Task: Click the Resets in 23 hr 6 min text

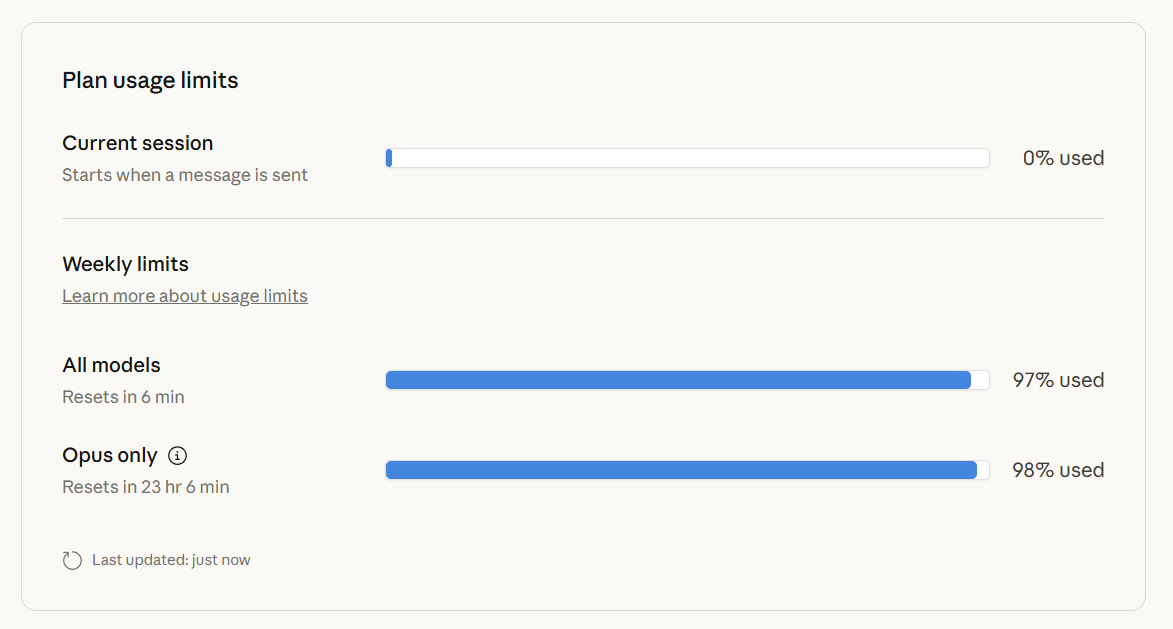Action: pyautogui.click(x=146, y=487)
